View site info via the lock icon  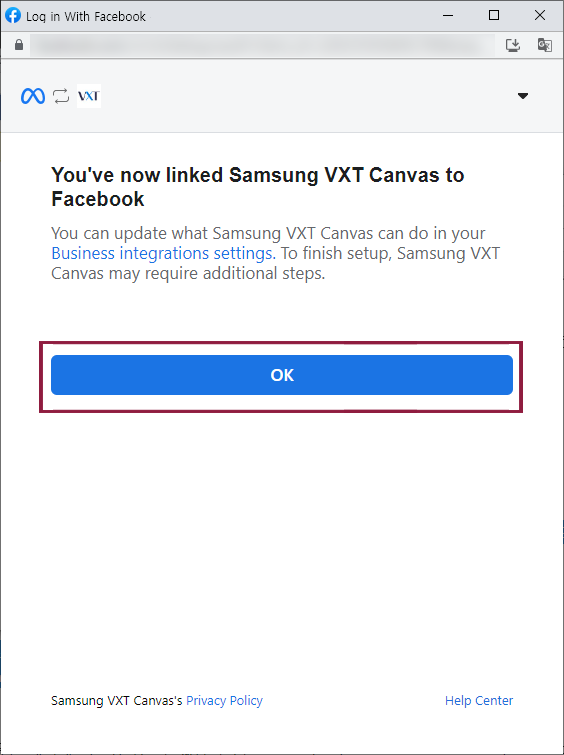click(19, 45)
